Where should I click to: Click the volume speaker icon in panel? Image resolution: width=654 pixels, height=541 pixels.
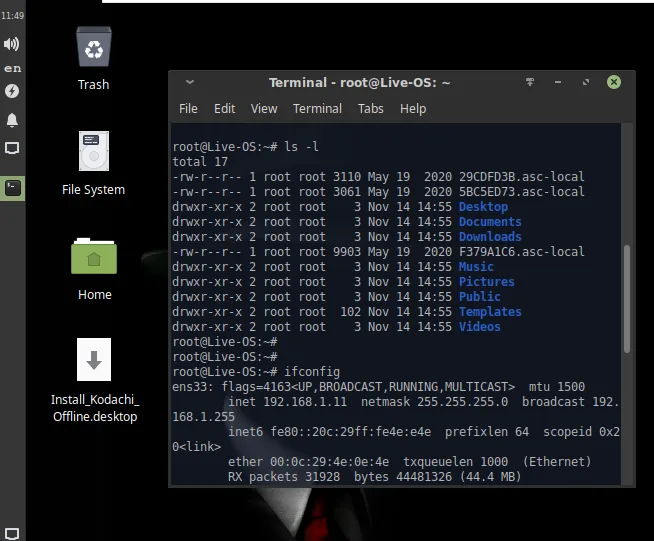pyautogui.click(x=12, y=44)
